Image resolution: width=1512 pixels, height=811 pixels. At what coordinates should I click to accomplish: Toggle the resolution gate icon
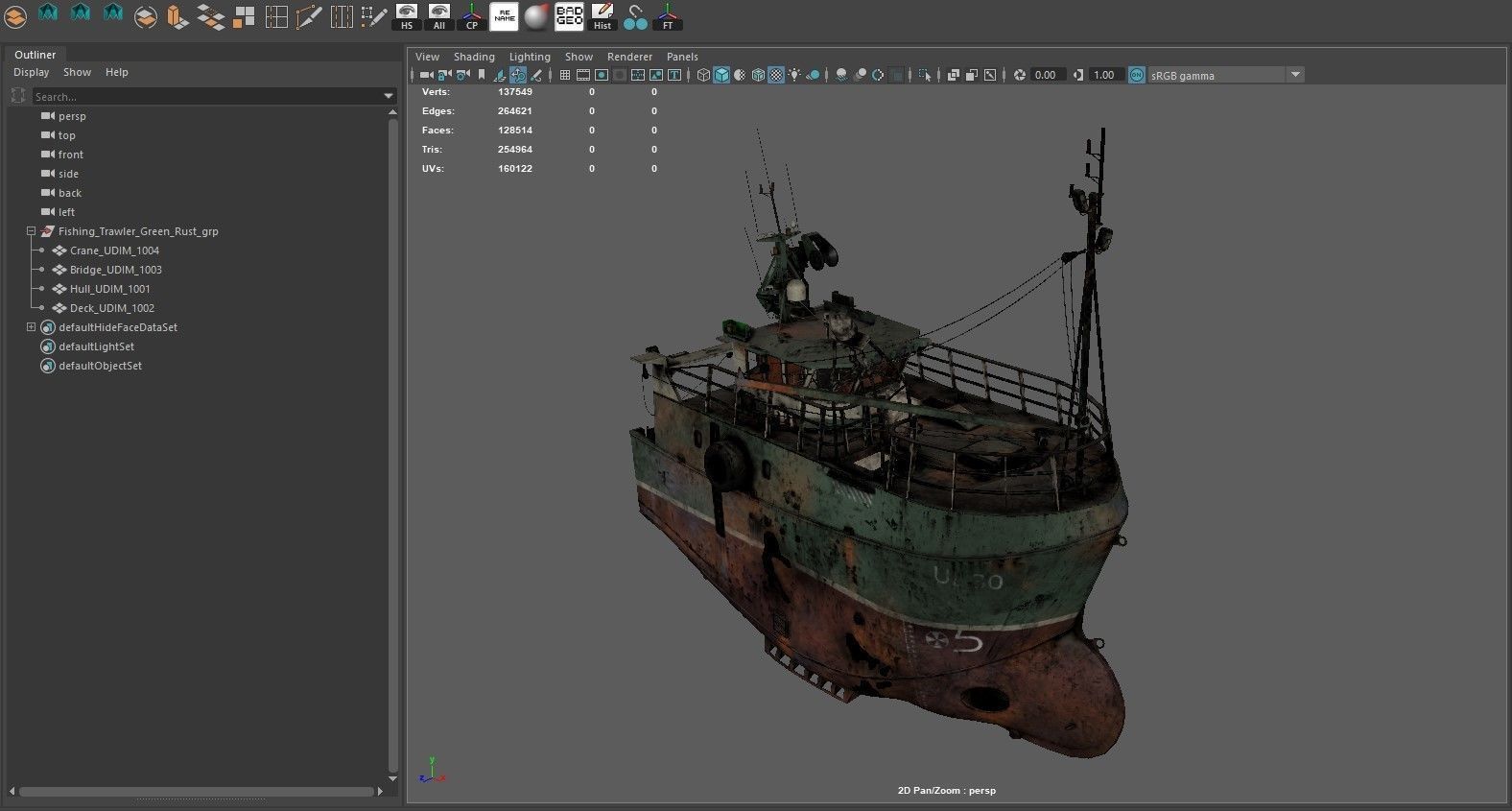point(602,75)
